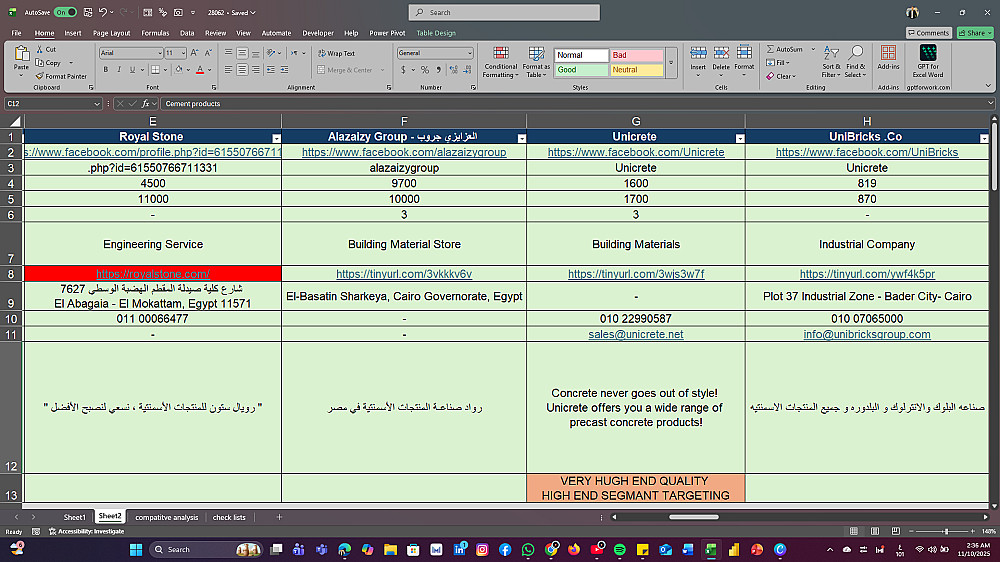
Task: Click the red Font Color A swatch
Action: click(200, 70)
